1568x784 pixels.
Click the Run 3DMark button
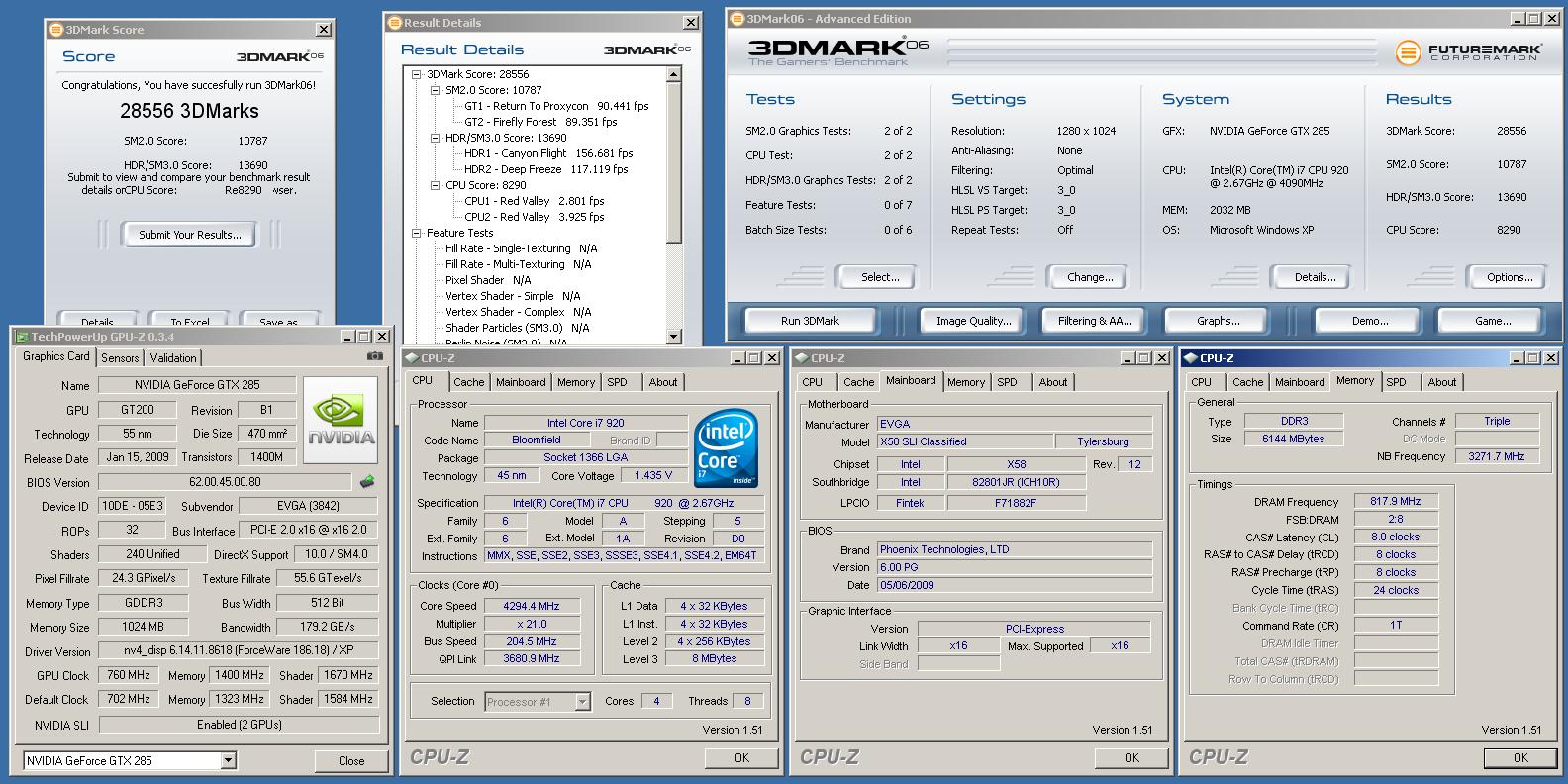[810, 321]
